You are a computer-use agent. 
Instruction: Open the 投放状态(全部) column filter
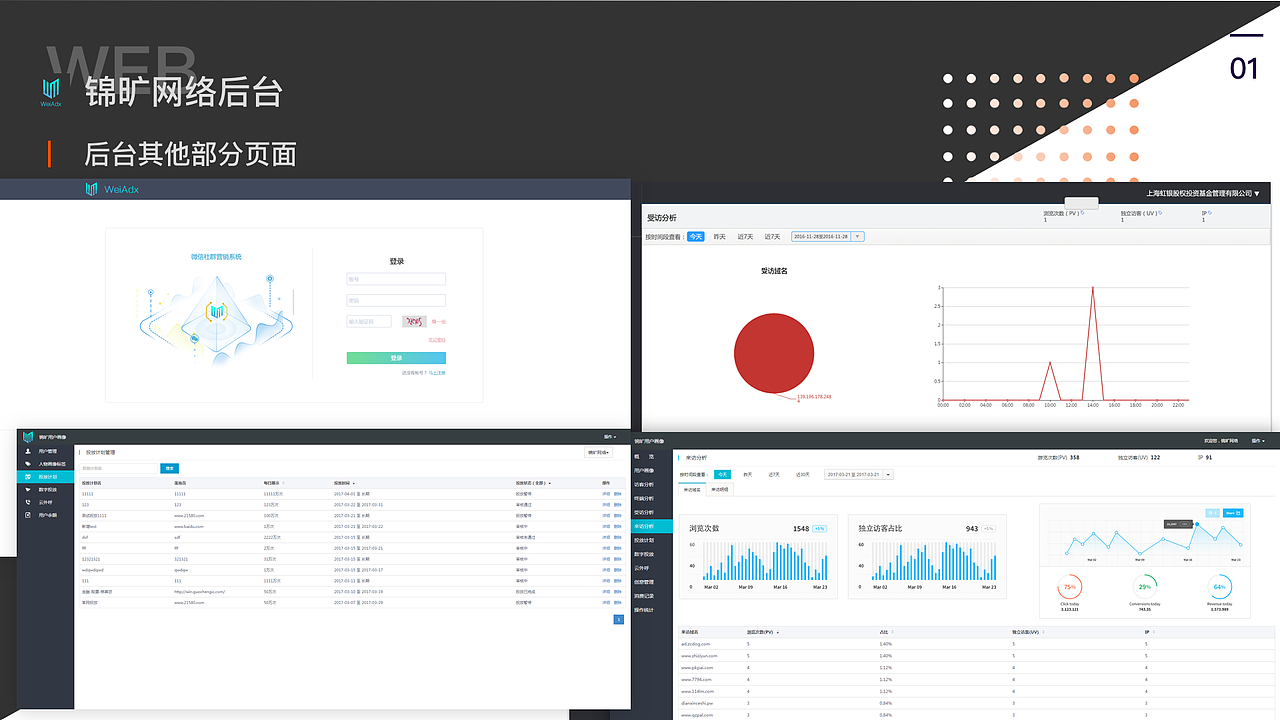click(x=533, y=483)
